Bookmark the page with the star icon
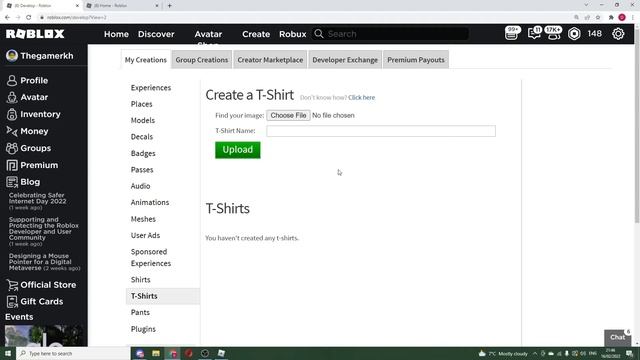 click(598, 18)
